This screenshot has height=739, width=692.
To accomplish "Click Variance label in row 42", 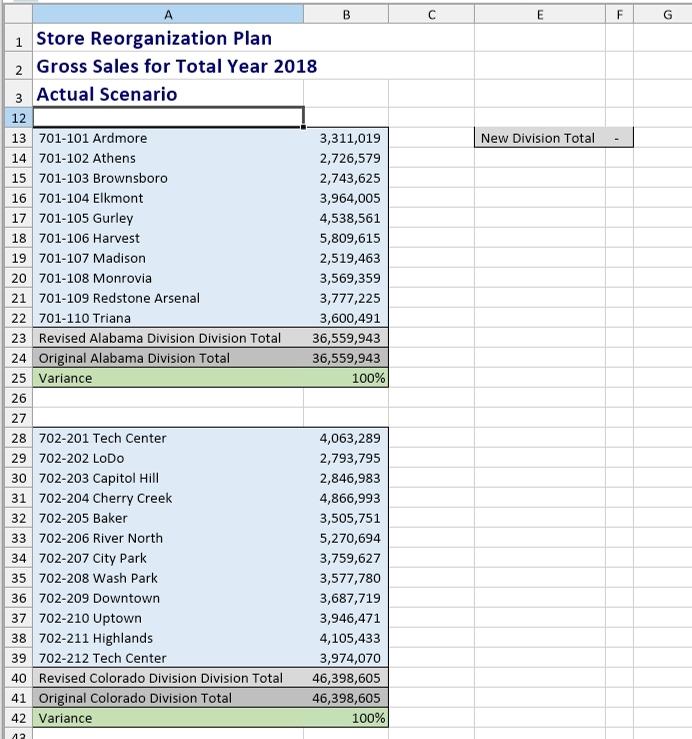I will point(168,718).
